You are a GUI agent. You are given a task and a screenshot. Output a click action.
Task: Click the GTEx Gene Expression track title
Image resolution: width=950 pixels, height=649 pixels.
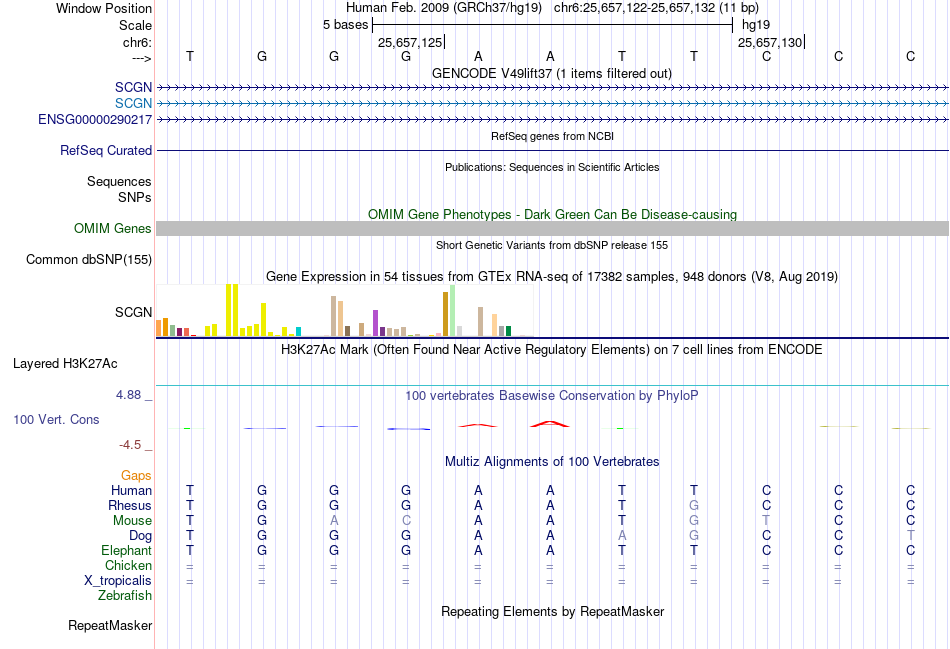tap(552, 276)
